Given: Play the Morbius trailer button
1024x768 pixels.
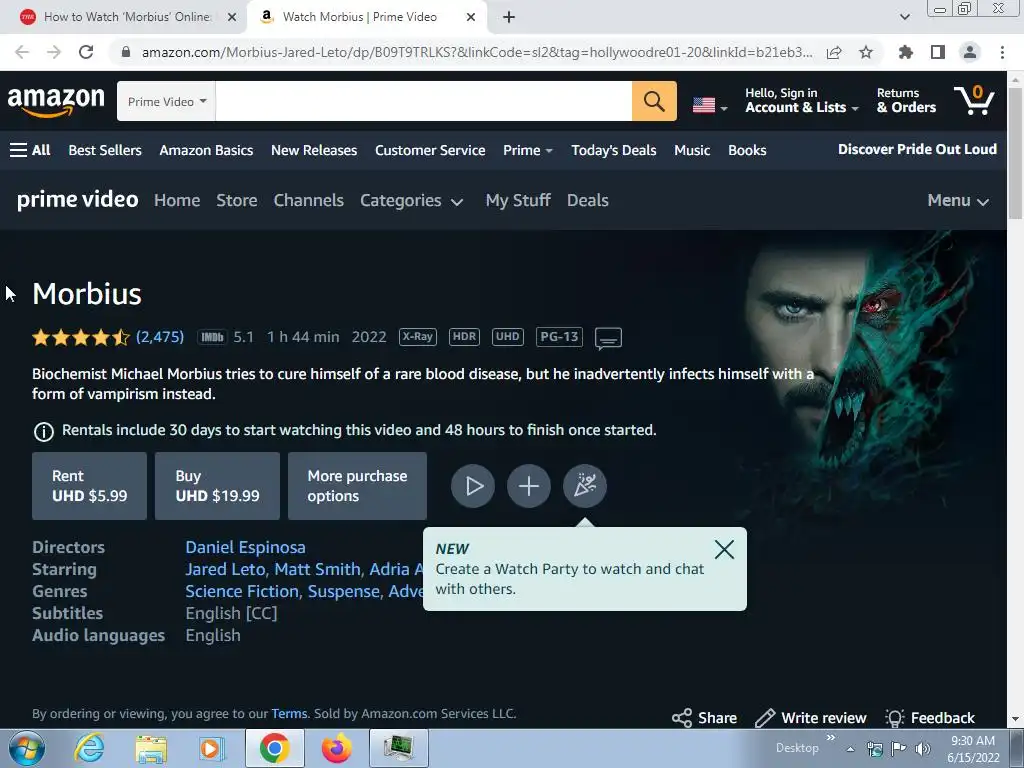Looking at the screenshot, I should pyautogui.click(x=472, y=486).
